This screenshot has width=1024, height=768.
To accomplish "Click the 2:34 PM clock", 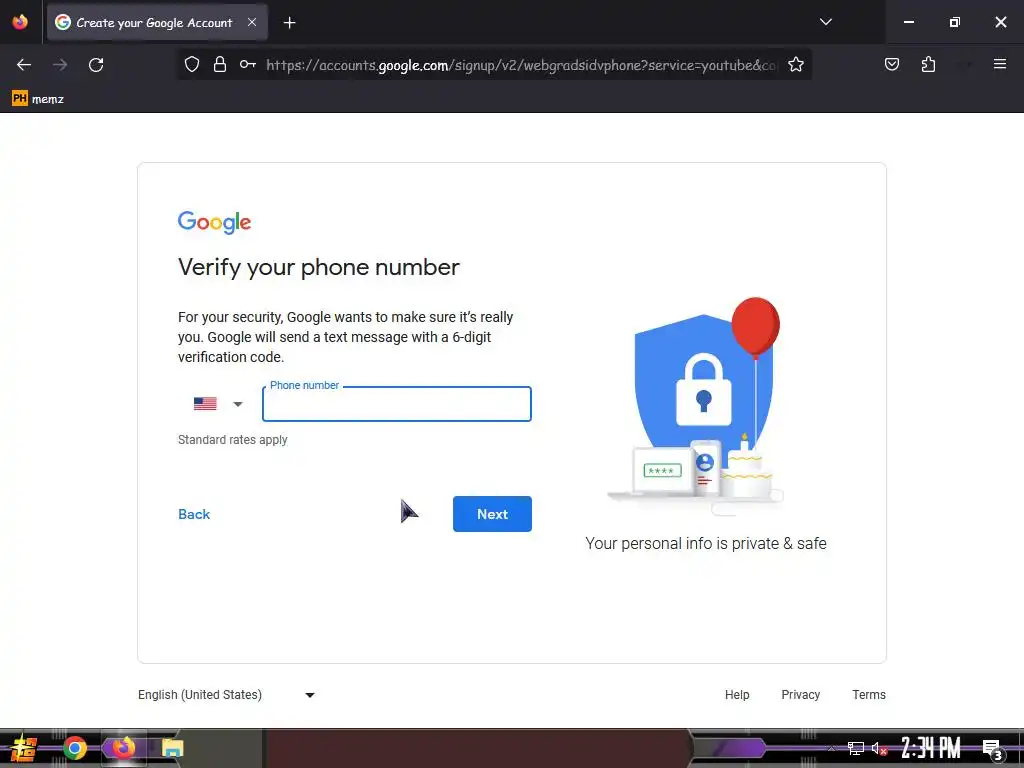I will click(931, 748).
